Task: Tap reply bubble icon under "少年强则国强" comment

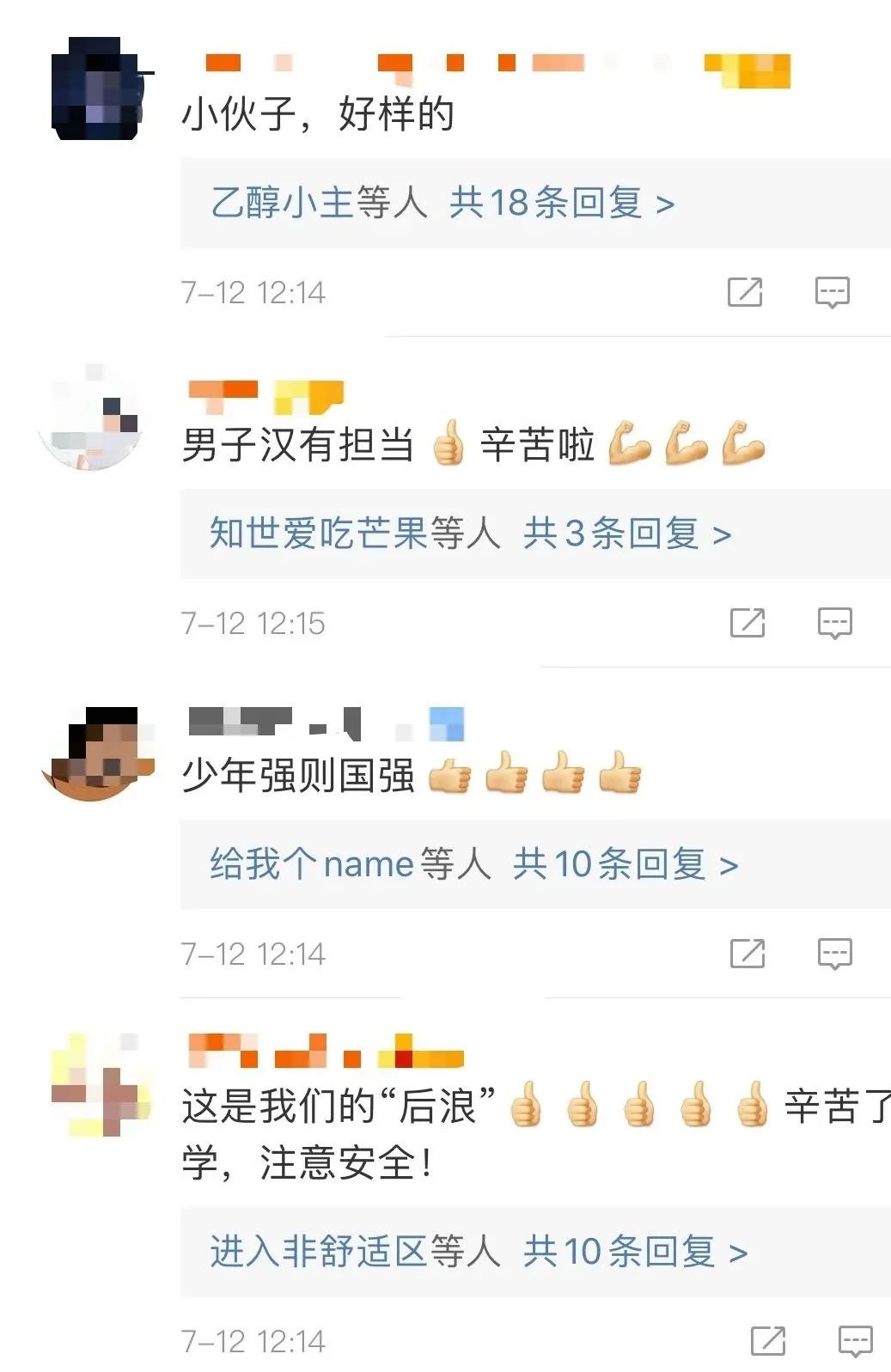Action: (834, 954)
